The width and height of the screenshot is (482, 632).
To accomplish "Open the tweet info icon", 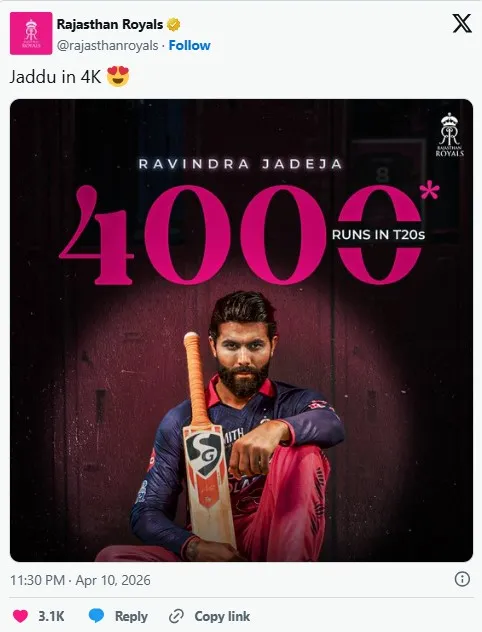I will pos(462,579).
